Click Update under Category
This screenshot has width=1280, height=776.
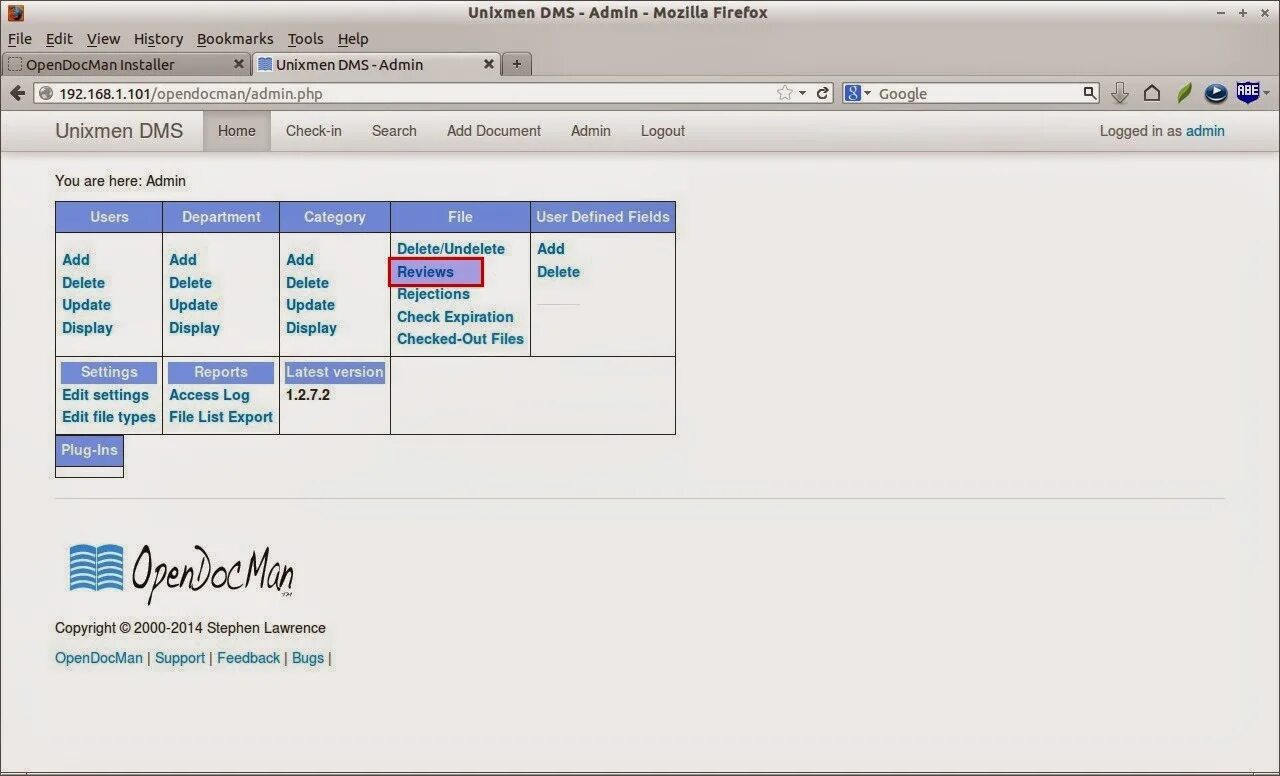pos(310,305)
